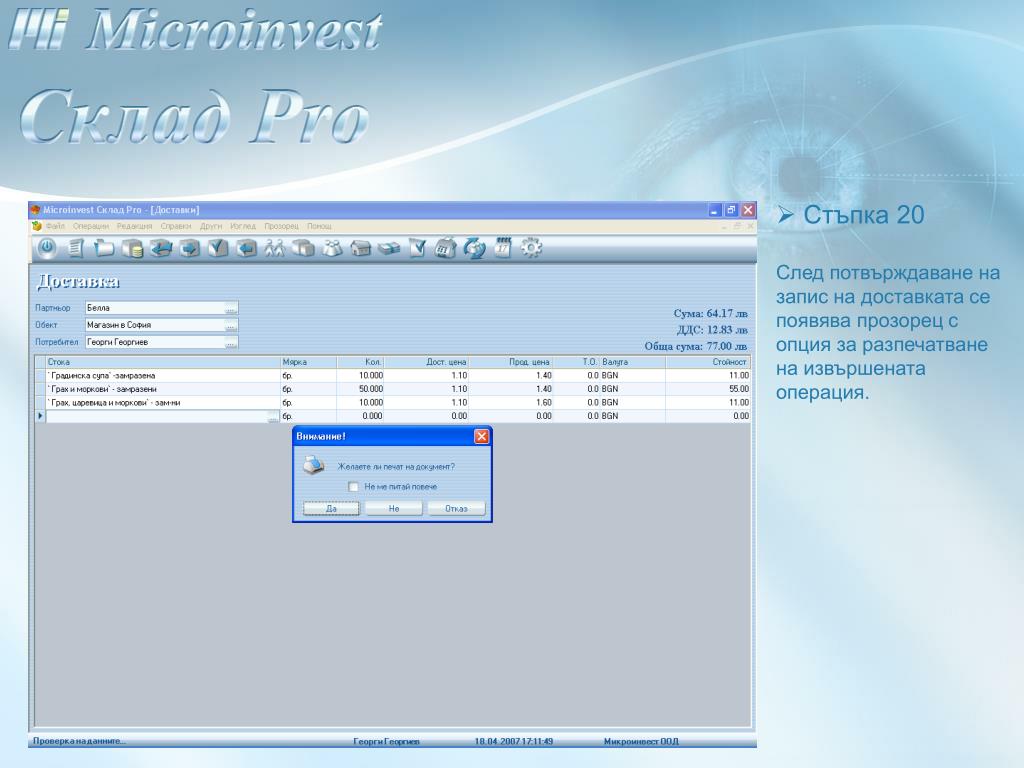Click the date 18.04.2007 in status bar
The image size is (1024, 768).
tap(497, 741)
